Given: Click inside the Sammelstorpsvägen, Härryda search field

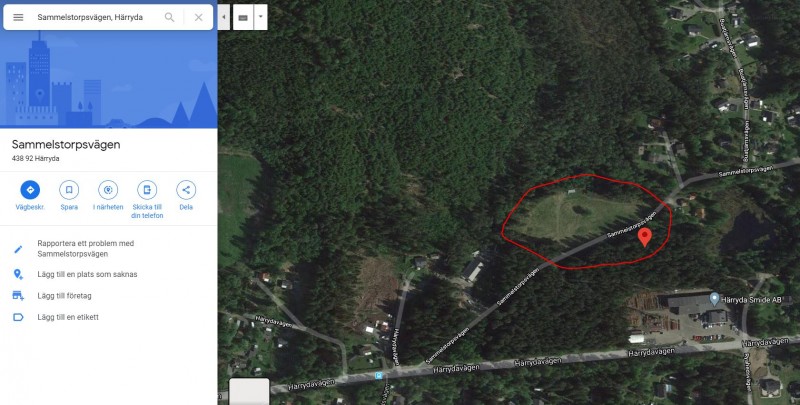Looking at the screenshot, I should (x=97, y=17).
